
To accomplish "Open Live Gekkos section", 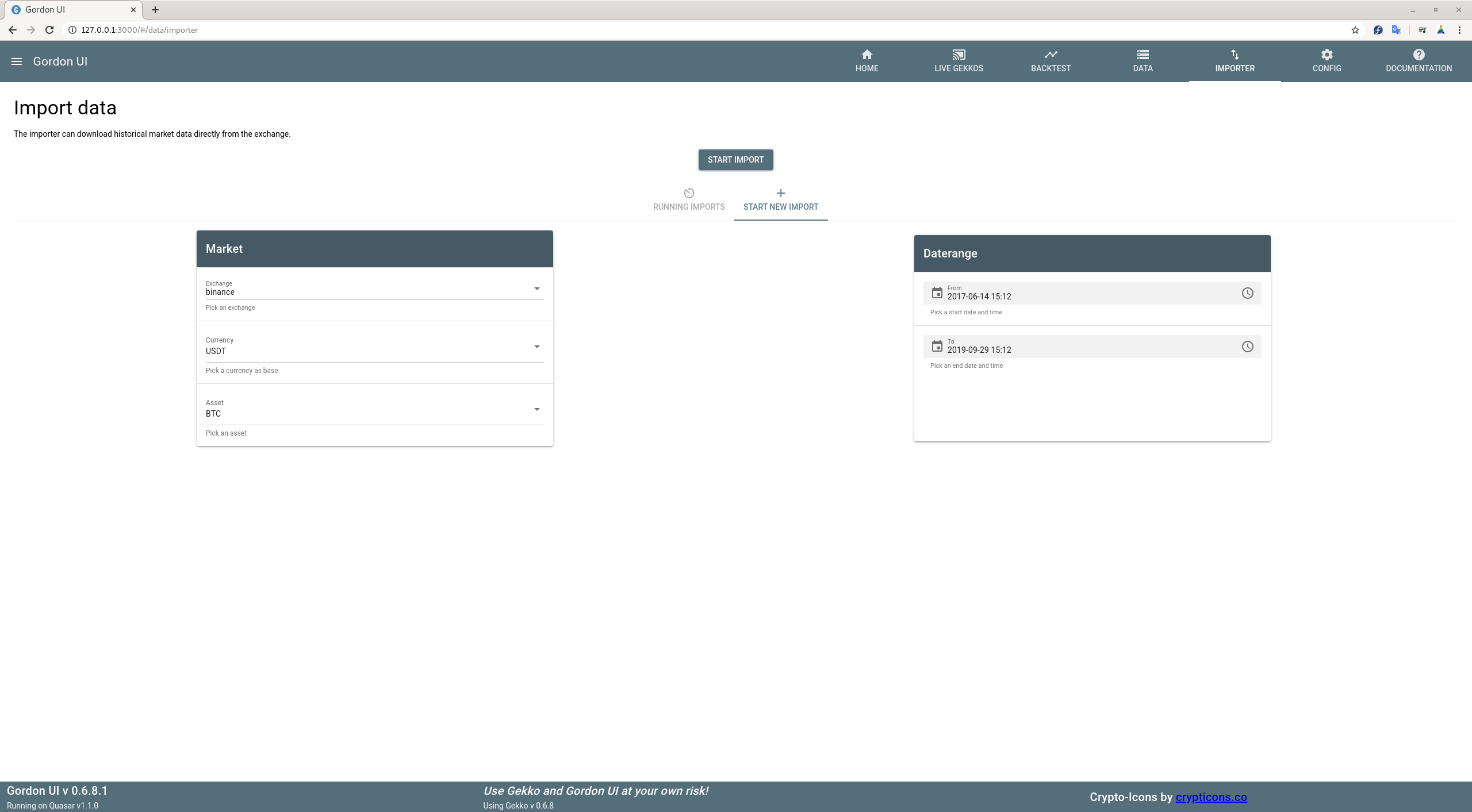I will 959,61.
